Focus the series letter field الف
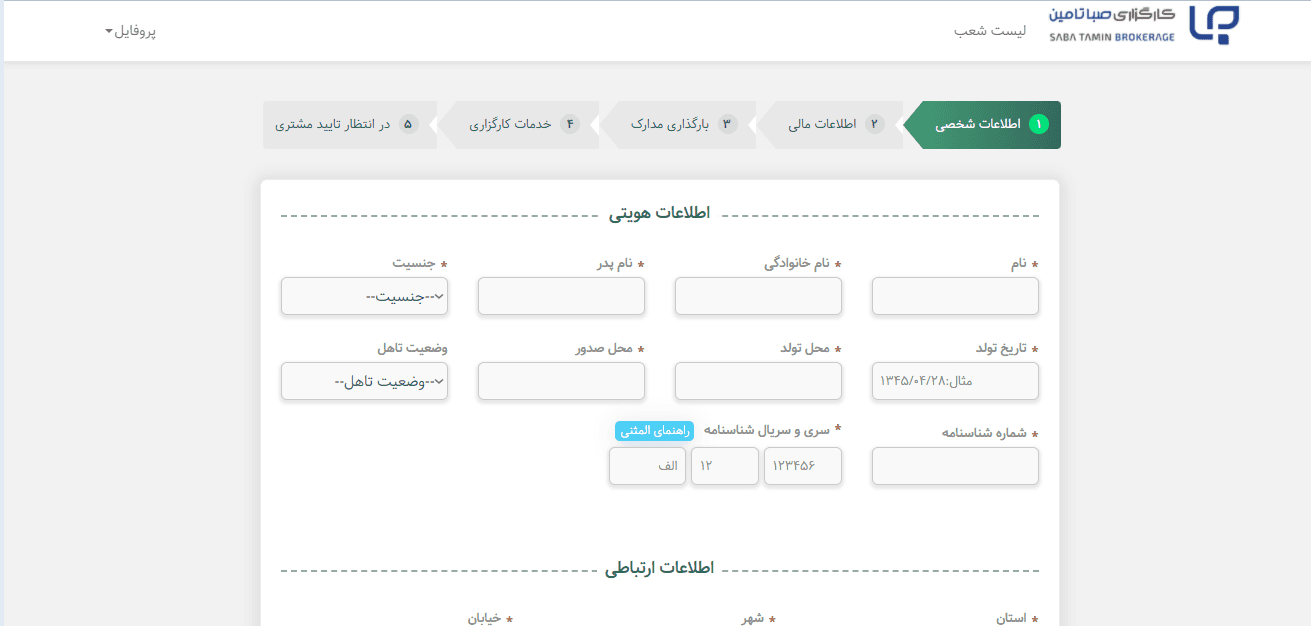1311x626 pixels. (x=647, y=466)
